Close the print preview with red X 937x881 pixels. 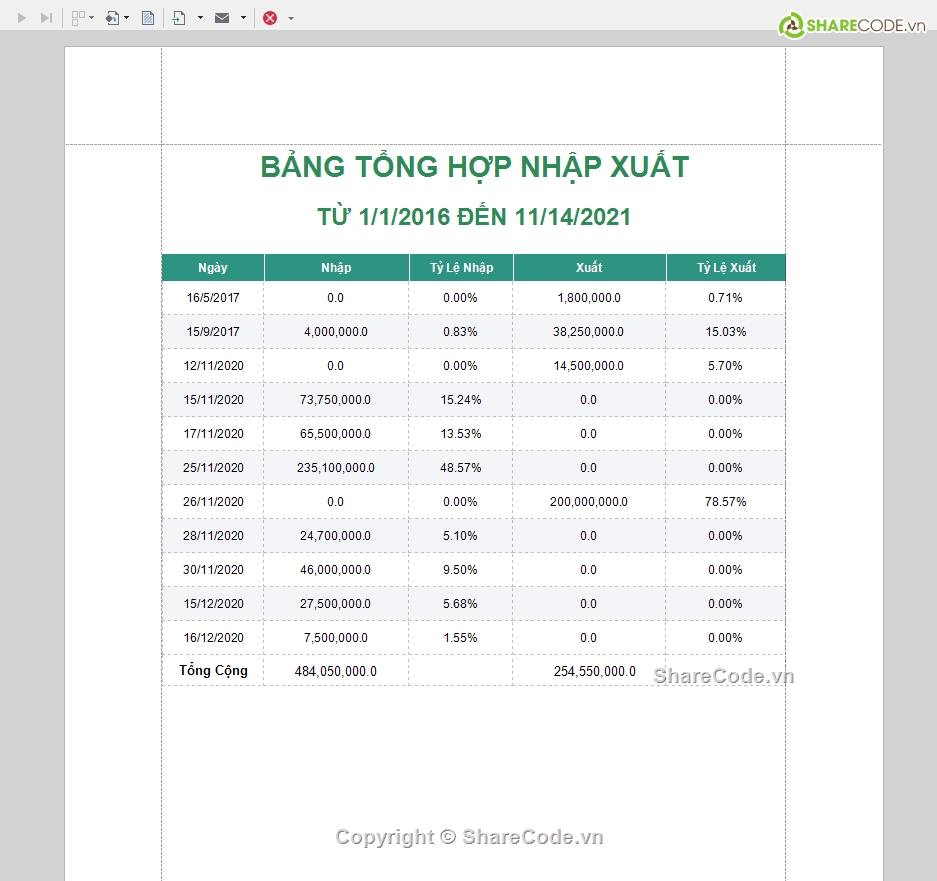pyautogui.click(x=270, y=18)
